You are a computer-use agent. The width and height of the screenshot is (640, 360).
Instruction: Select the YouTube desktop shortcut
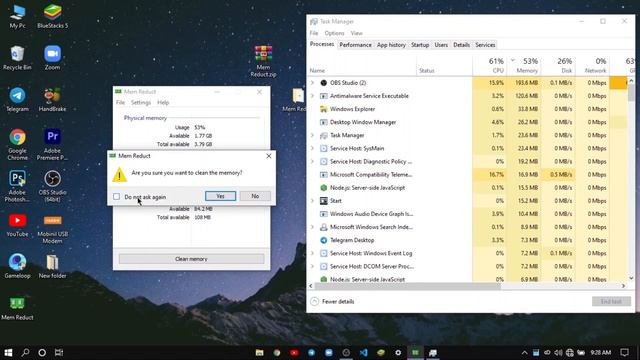click(17, 225)
